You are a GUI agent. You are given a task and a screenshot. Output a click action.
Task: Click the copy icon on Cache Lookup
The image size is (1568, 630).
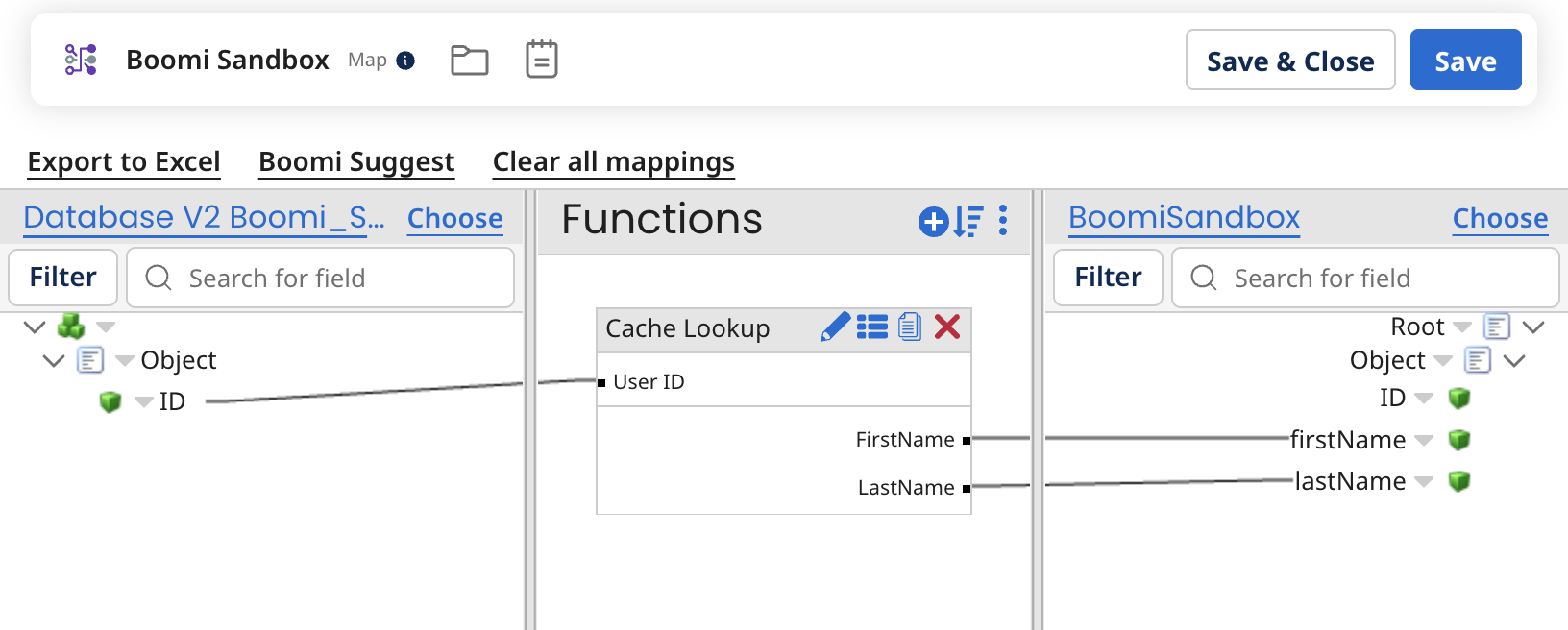coord(910,327)
